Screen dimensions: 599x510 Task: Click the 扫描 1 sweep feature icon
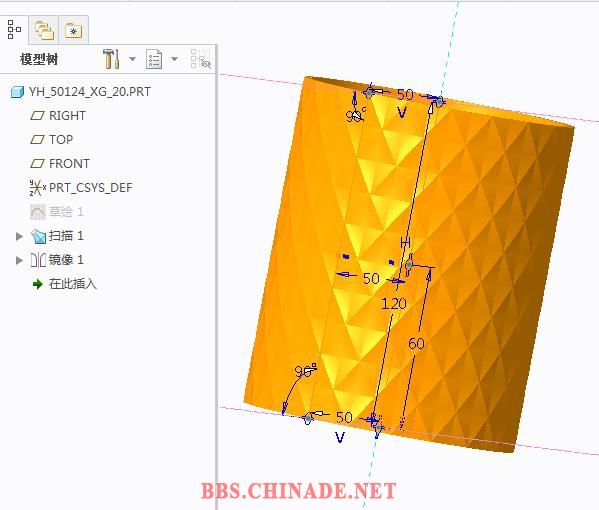coord(38,236)
